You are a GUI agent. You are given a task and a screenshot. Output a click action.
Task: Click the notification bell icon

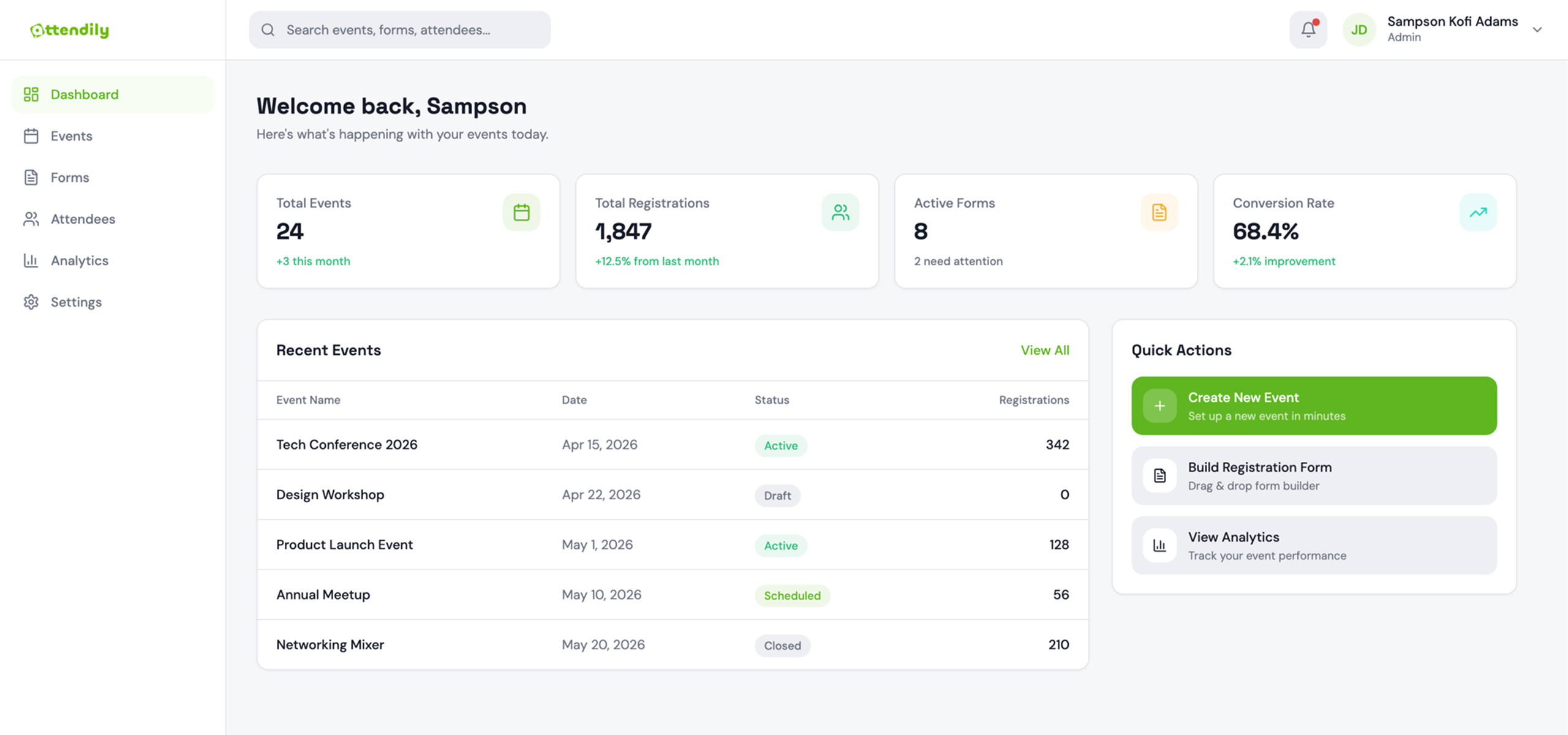[x=1308, y=29]
